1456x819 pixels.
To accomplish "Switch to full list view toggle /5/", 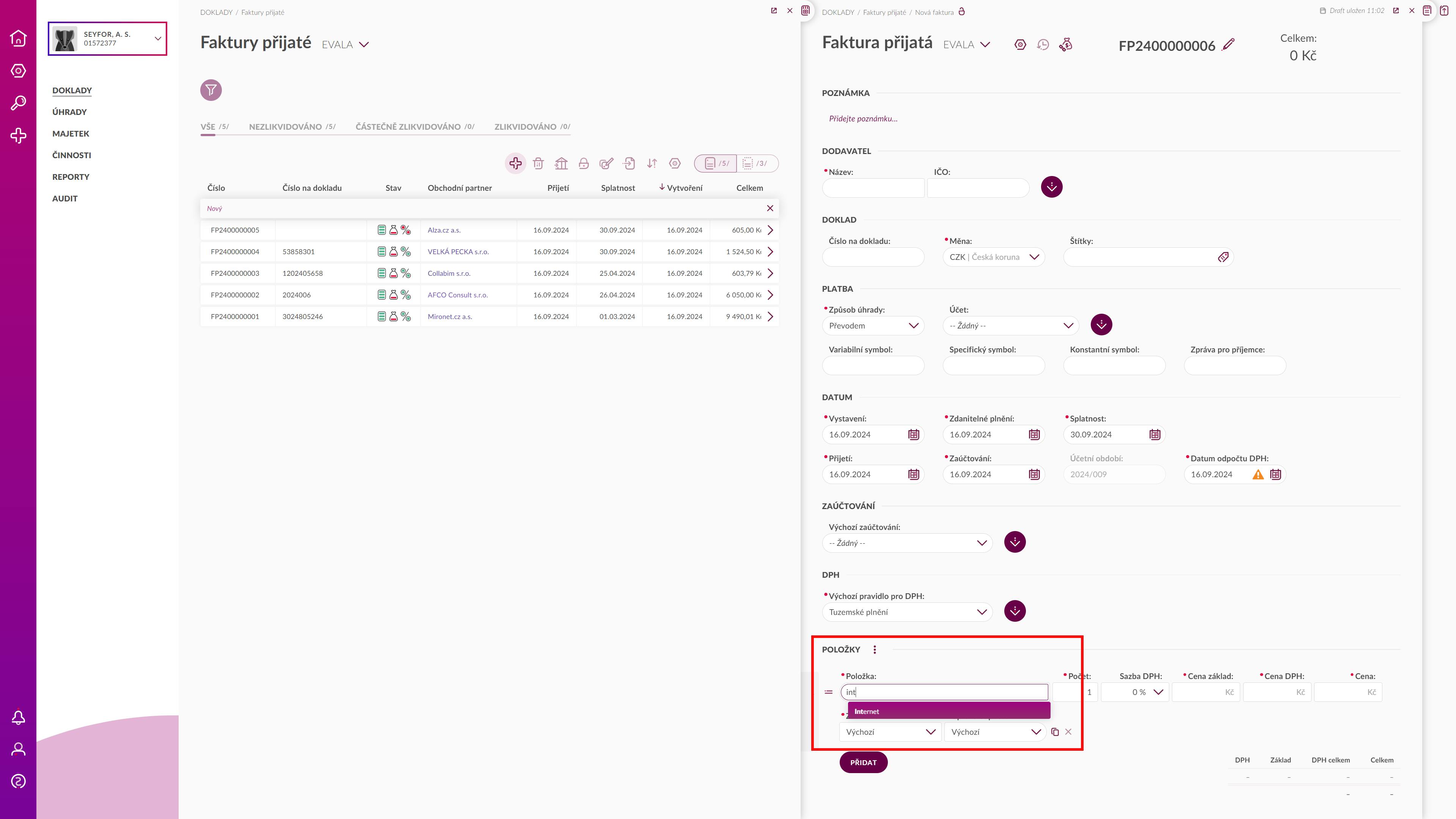I will click(x=716, y=163).
